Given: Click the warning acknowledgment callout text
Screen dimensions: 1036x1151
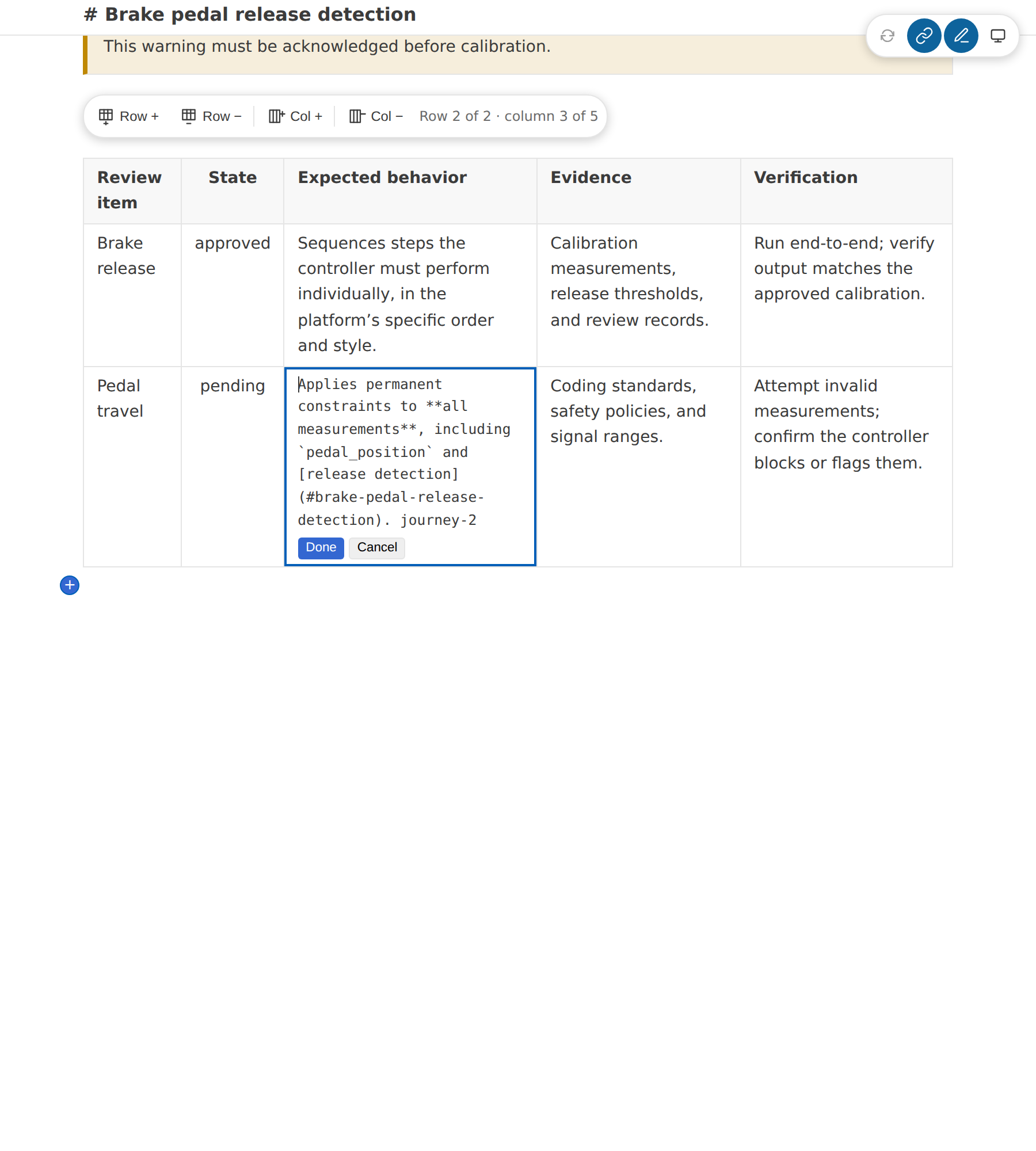Looking at the screenshot, I should pyautogui.click(x=327, y=46).
